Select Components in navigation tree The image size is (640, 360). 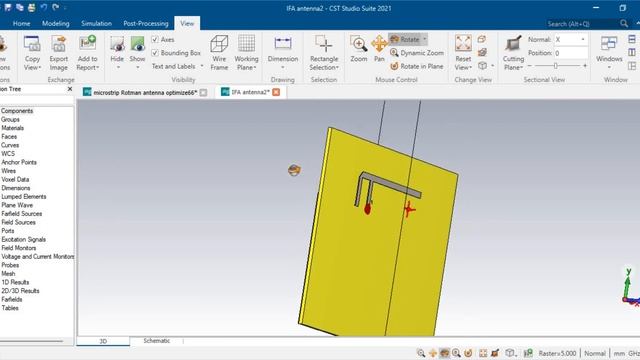(x=17, y=111)
